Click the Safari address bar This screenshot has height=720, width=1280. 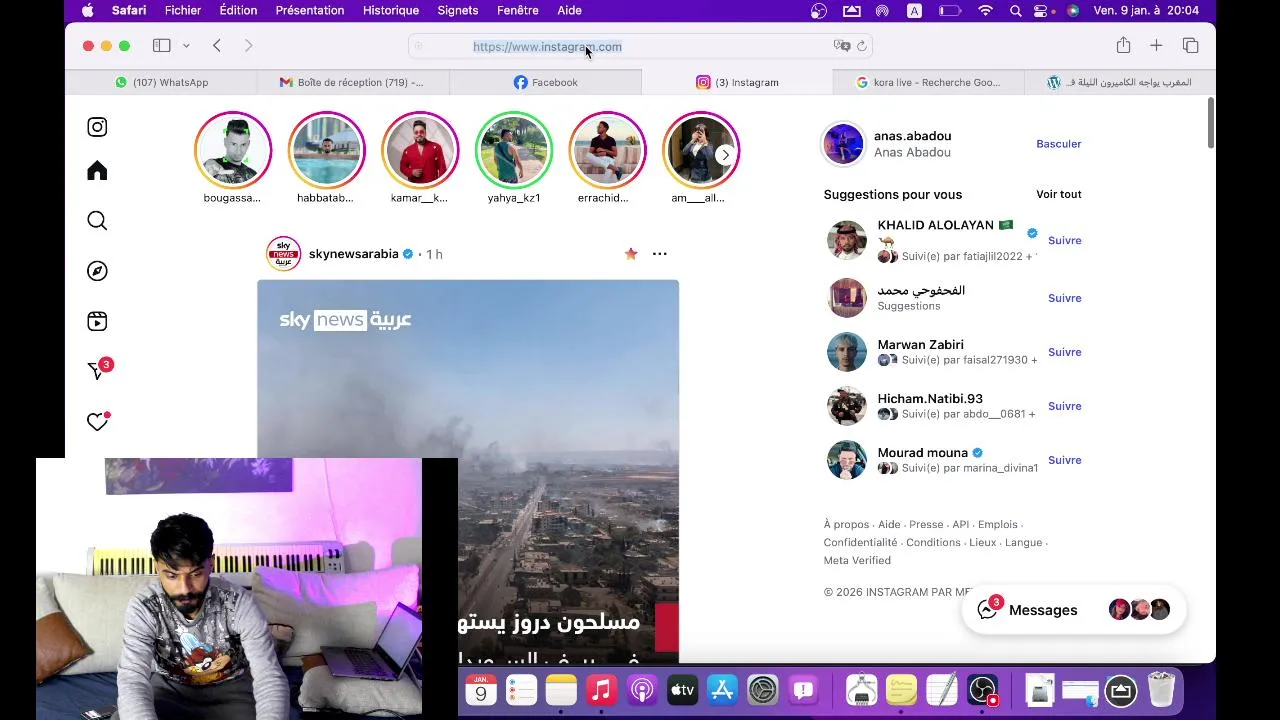click(x=640, y=46)
